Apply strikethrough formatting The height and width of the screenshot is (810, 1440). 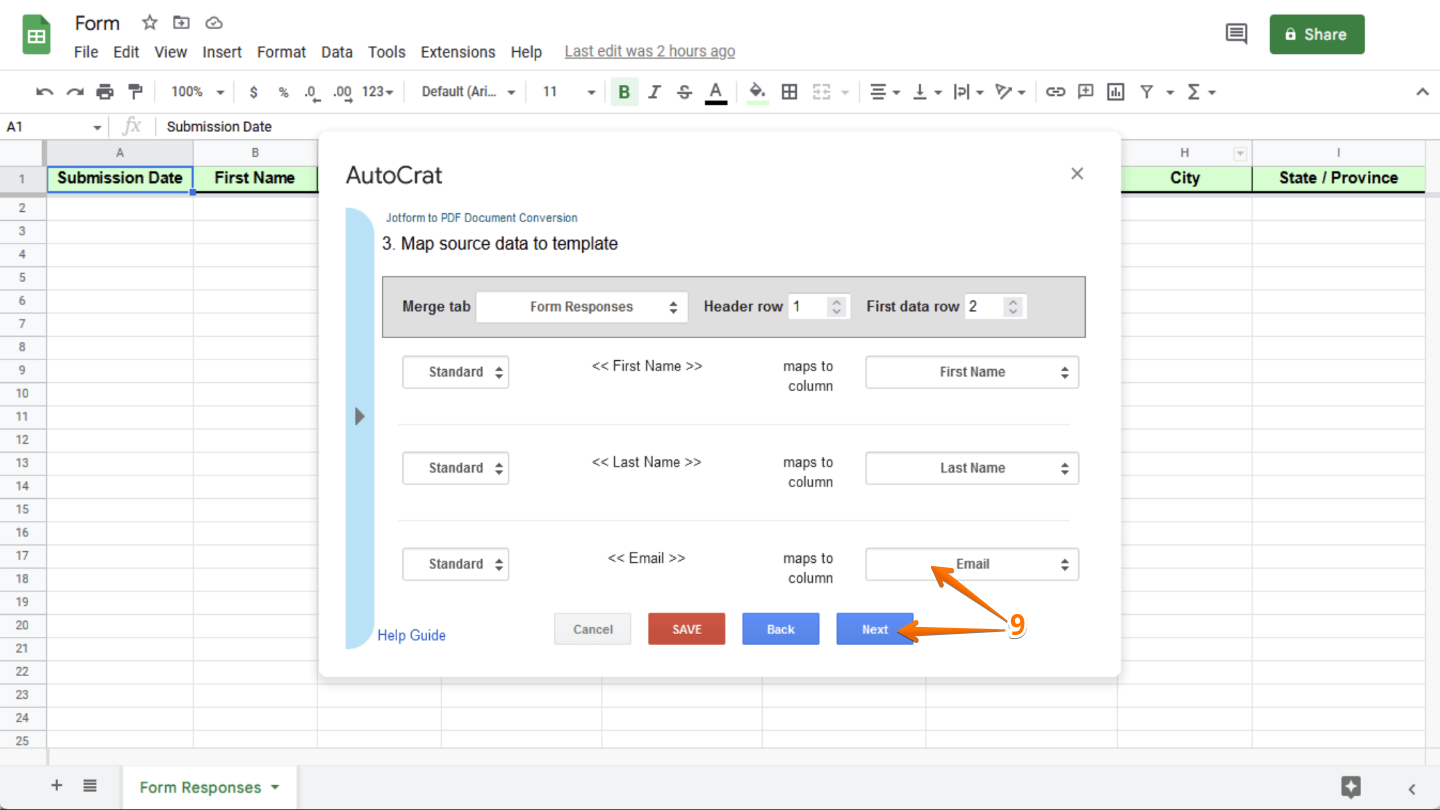click(x=684, y=91)
